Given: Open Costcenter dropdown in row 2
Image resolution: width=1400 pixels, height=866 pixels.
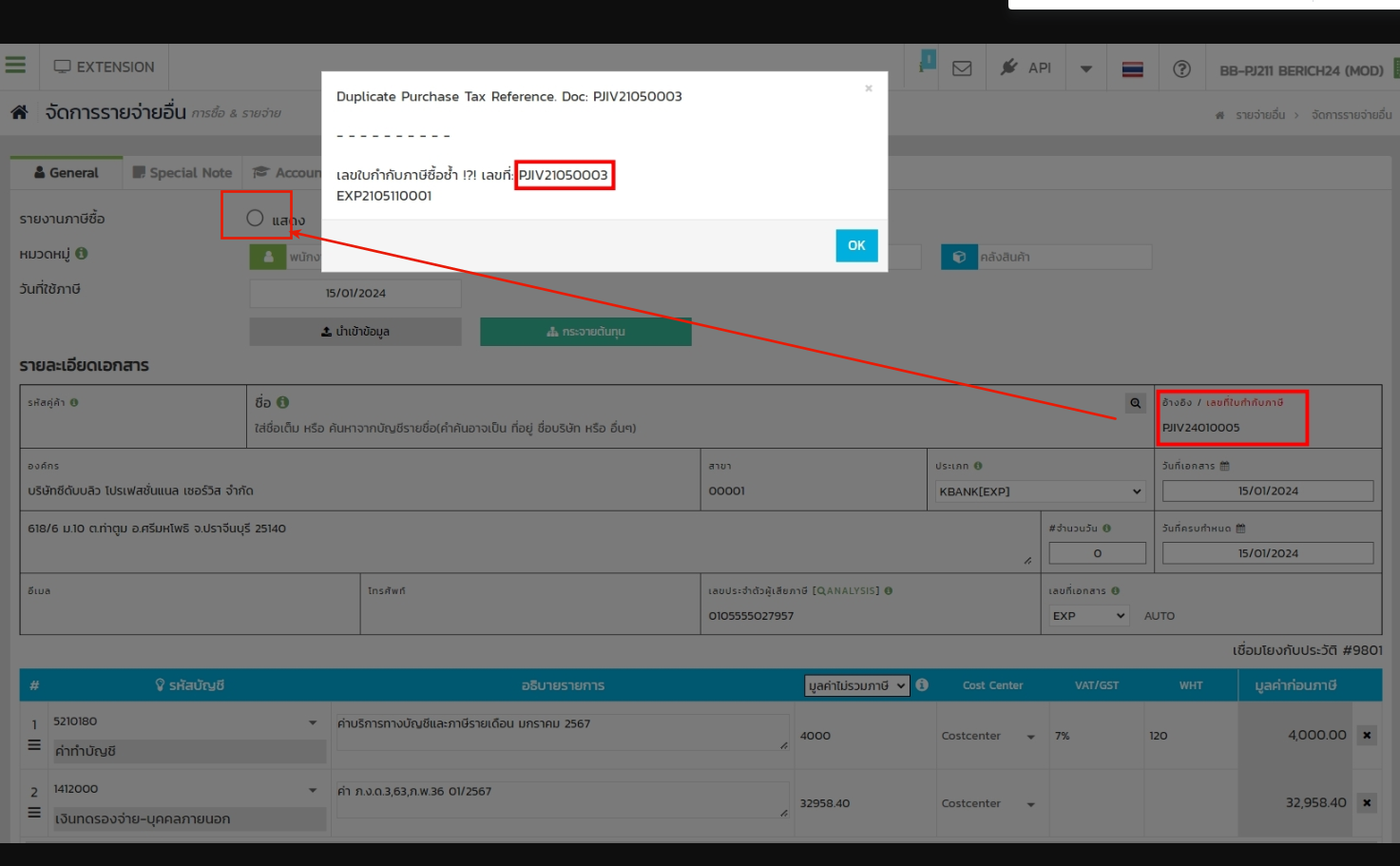Looking at the screenshot, I should pyautogui.click(x=988, y=803).
